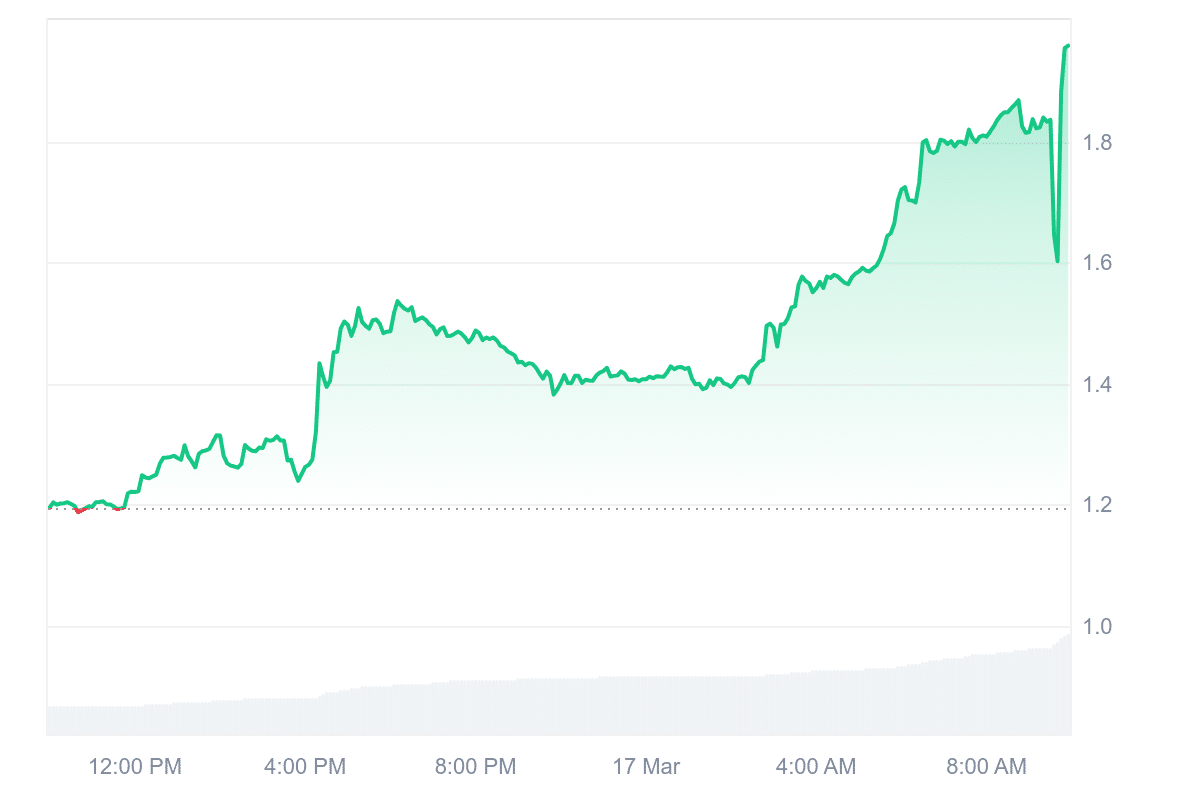Click the 4:00 PM time axis label
The width and height of the screenshot is (1200, 800).
pos(305,767)
